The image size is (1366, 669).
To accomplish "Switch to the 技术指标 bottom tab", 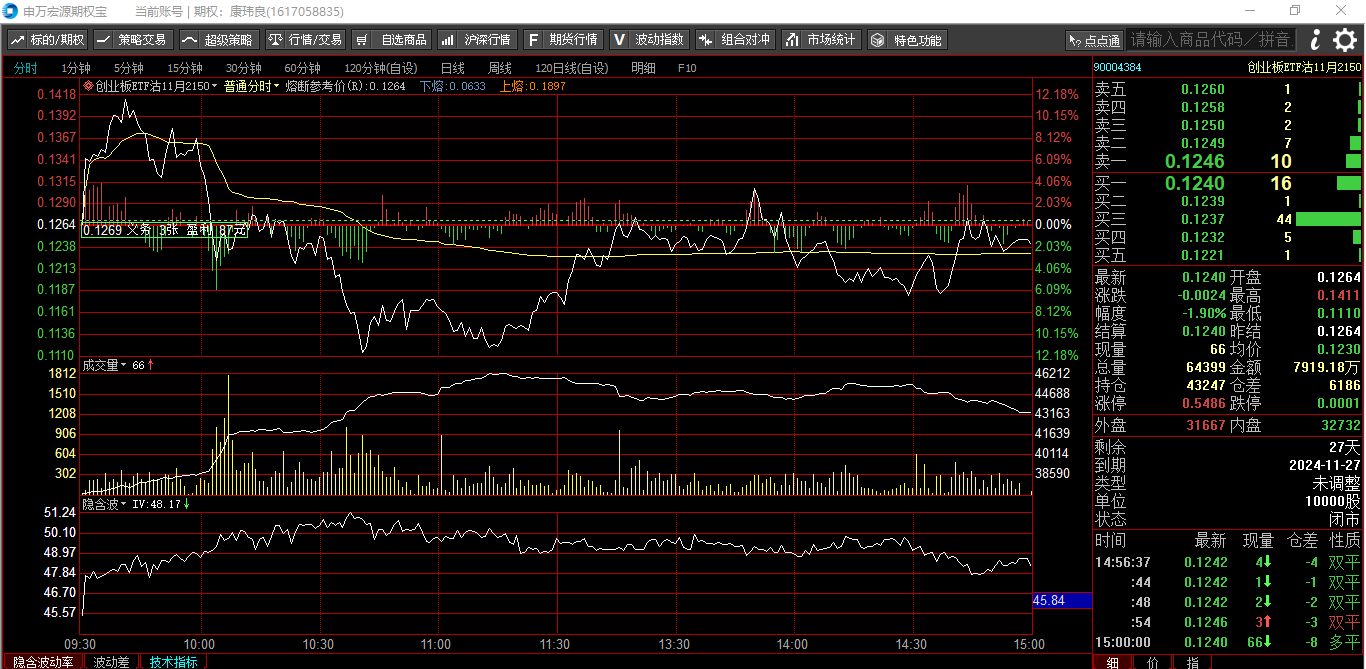I will 173,662.
